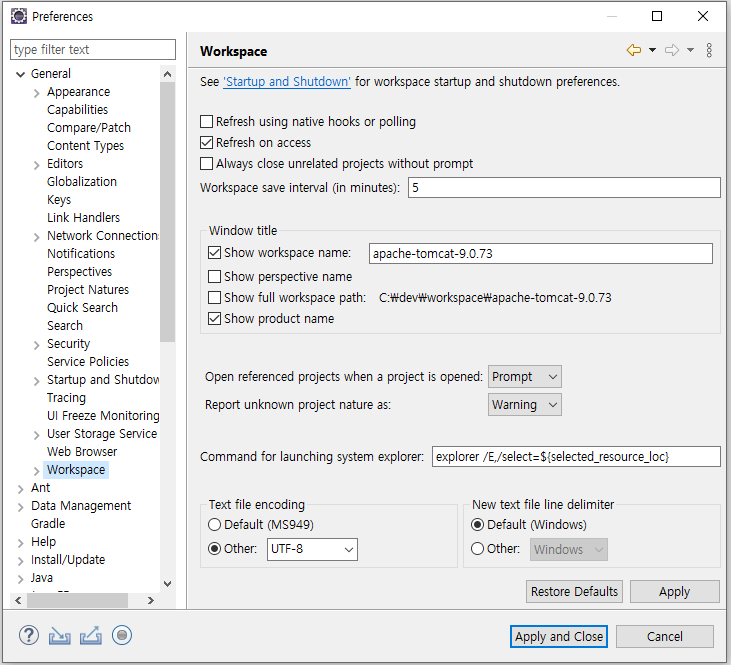
Task: Open the 'Startup and Shutdown' link
Action: click(287, 82)
